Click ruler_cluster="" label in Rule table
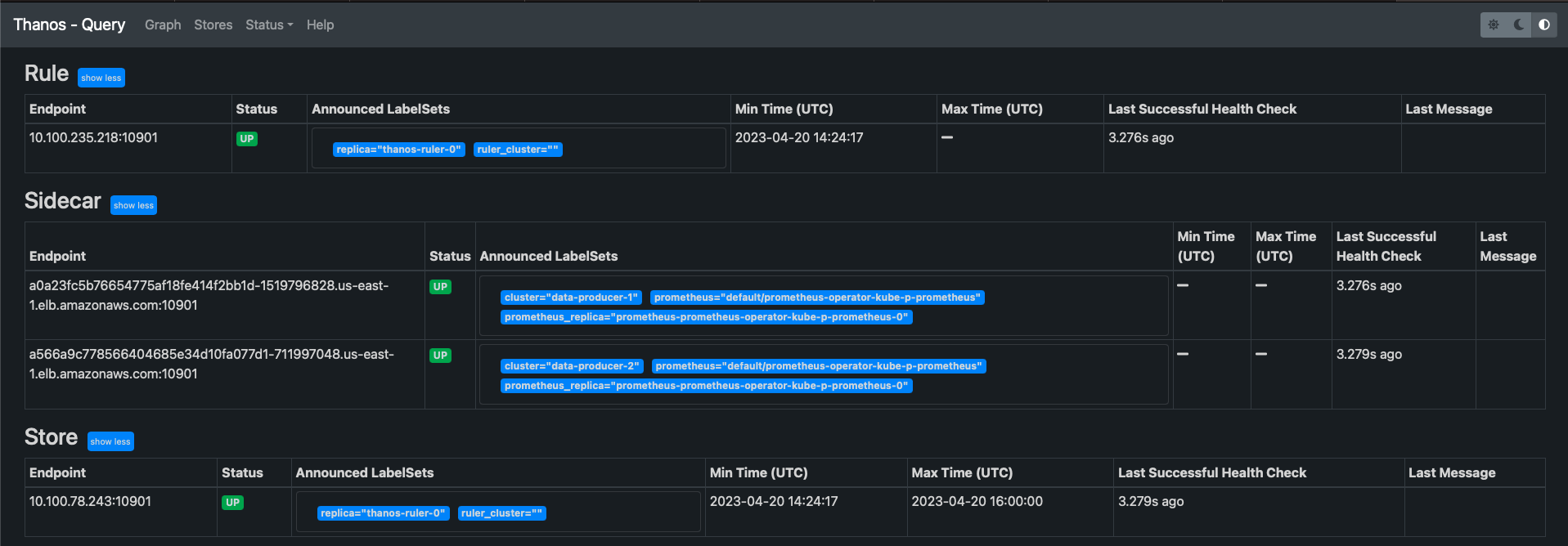 coord(518,150)
